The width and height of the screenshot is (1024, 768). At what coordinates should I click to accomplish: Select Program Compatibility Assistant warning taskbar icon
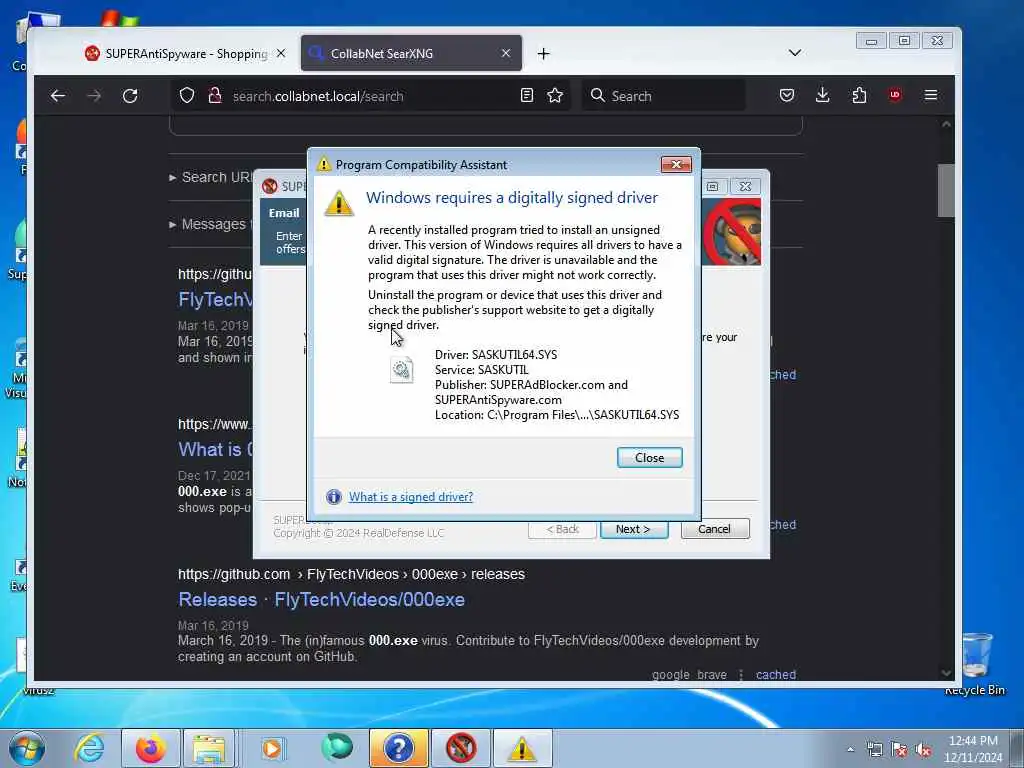[x=522, y=748]
